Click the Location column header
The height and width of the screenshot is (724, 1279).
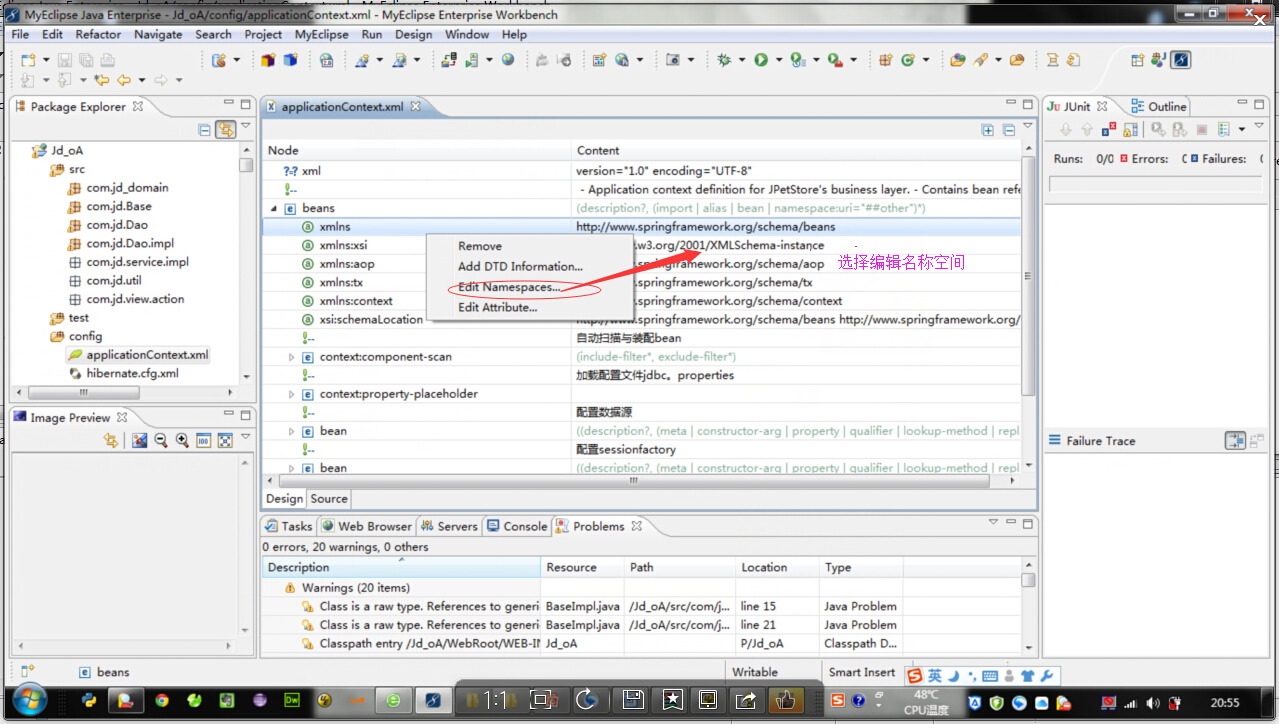(x=777, y=567)
